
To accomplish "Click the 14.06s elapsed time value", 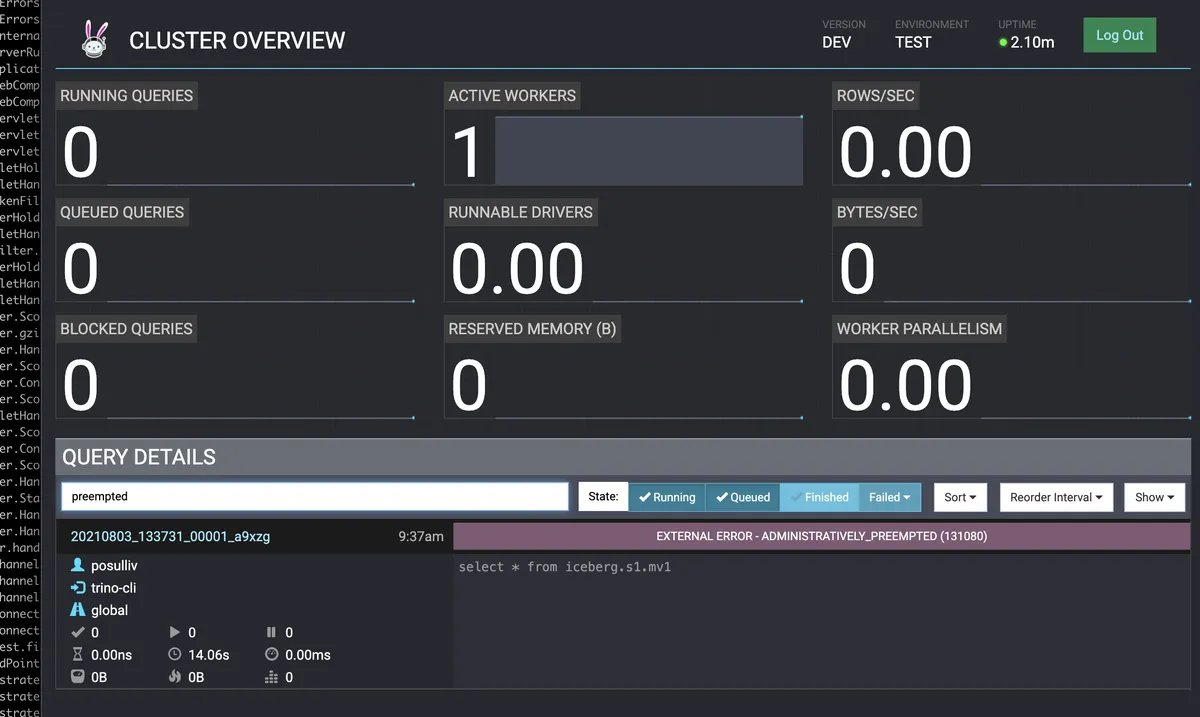I will [x=209, y=655].
